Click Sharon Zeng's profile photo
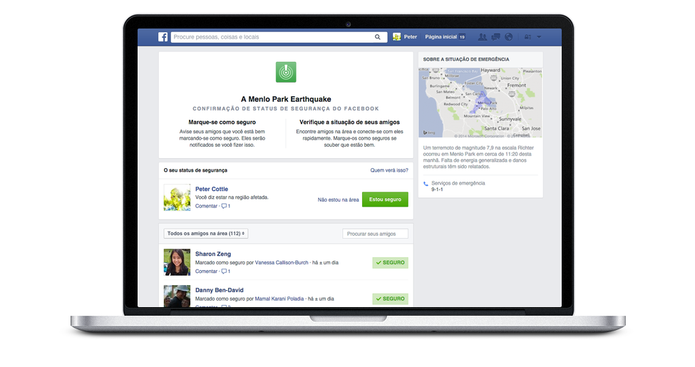Image resolution: width=695 pixels, height=367 pixels. (177, 262)
